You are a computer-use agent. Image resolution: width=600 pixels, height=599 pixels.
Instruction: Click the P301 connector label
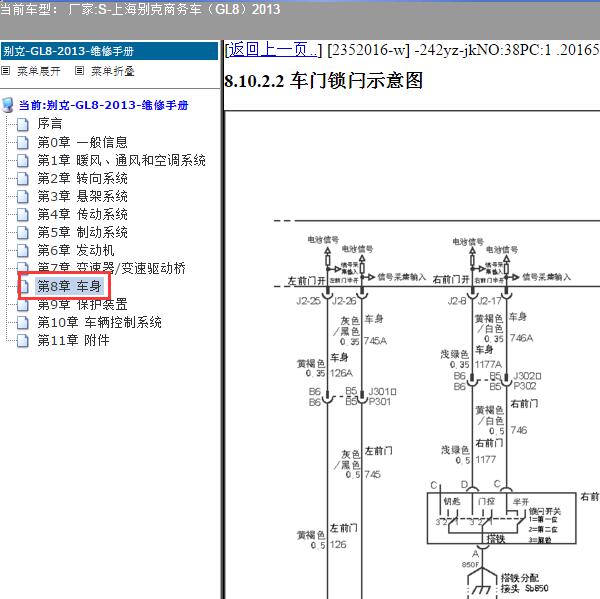[380, 402]
